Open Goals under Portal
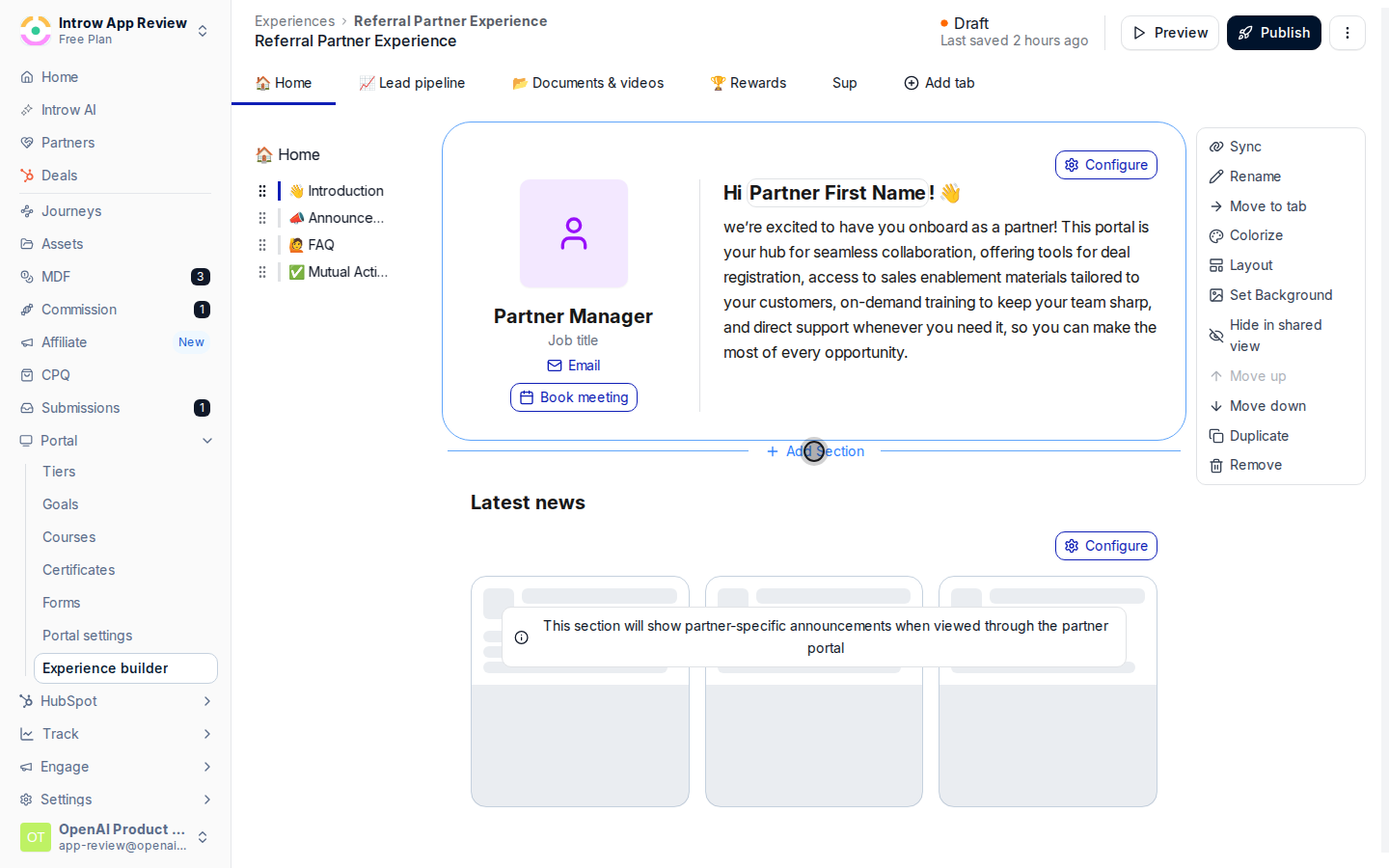 (x=60, y=504)
